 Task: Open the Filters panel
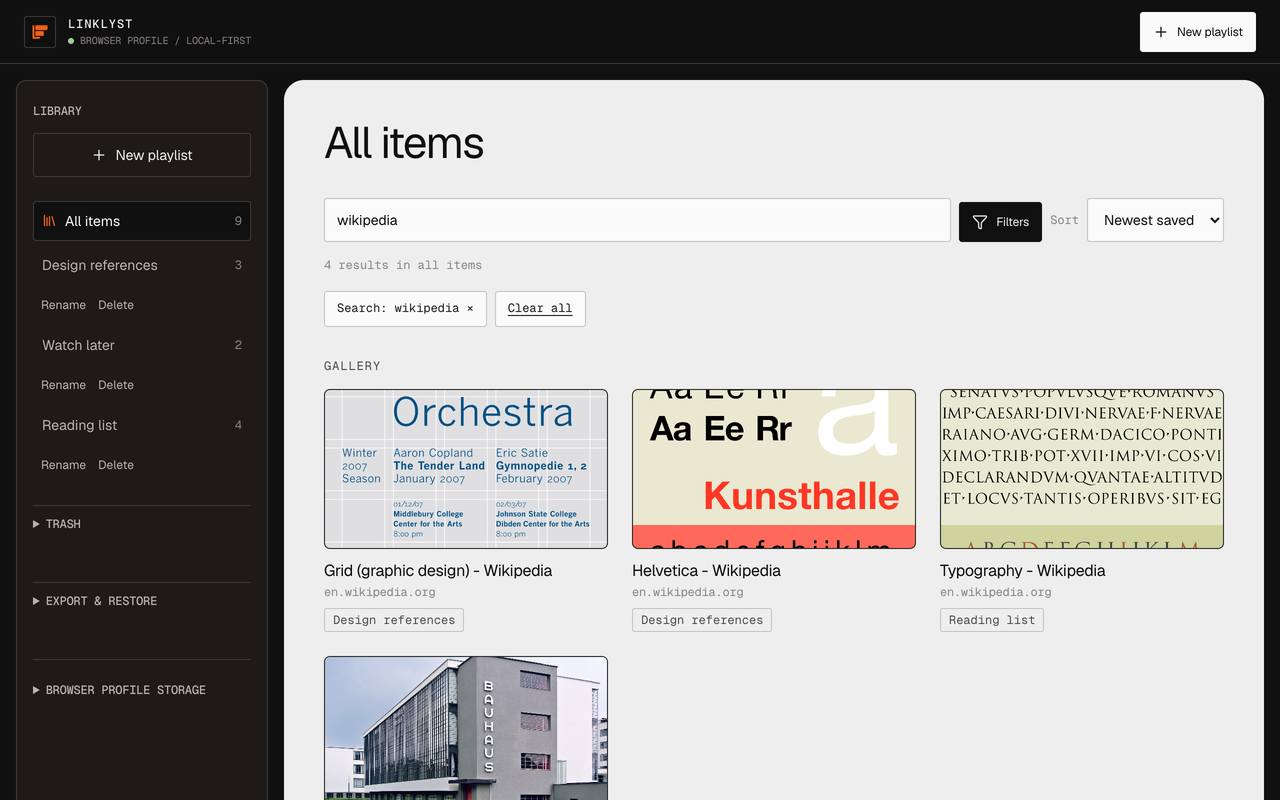tap(1000, 222)
